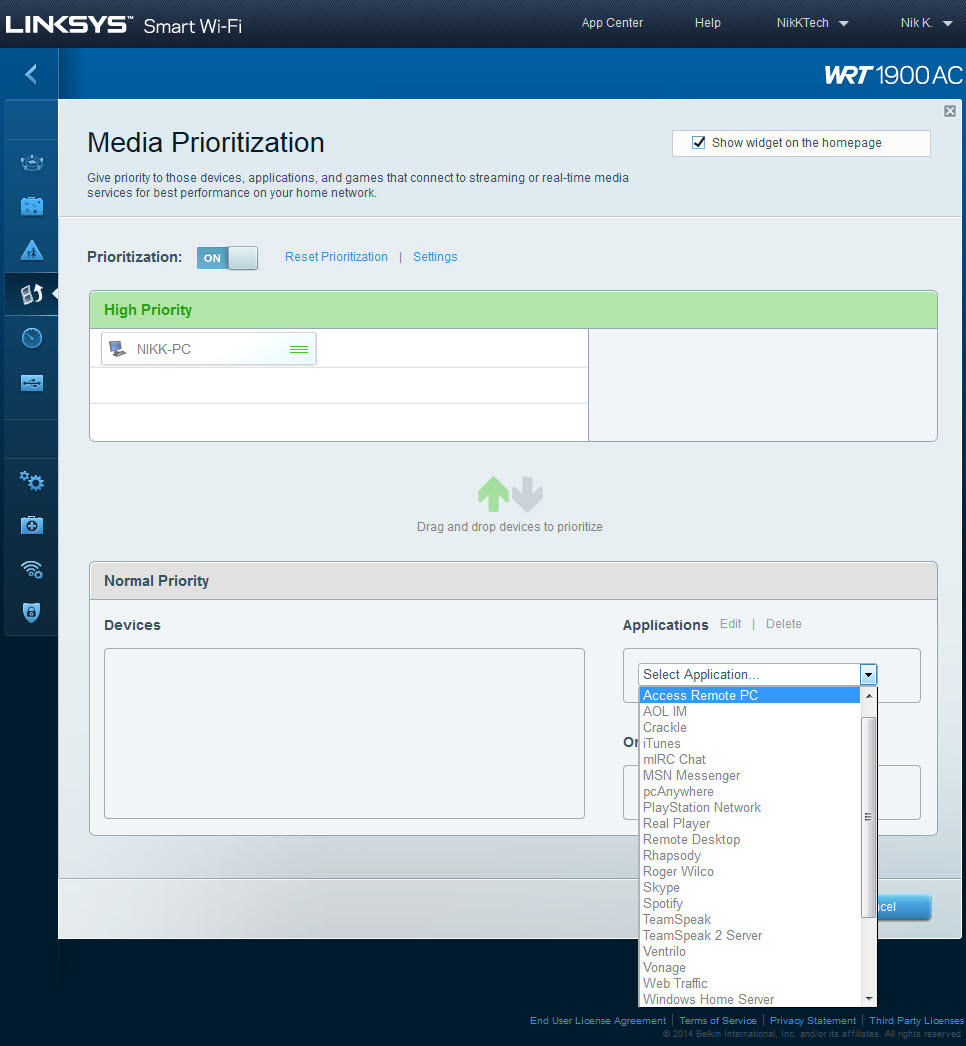Select TeamSpeak 2 Server from the list
966x1046 pixels.
pos(749,935)
